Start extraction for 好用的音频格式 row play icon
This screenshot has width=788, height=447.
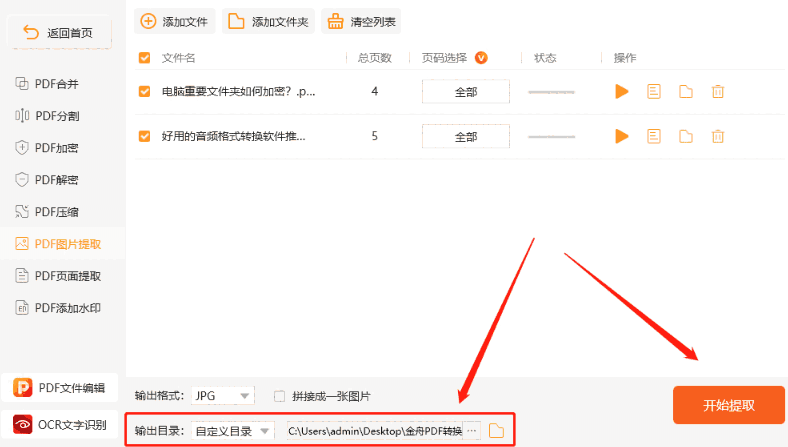click(622, 136)
